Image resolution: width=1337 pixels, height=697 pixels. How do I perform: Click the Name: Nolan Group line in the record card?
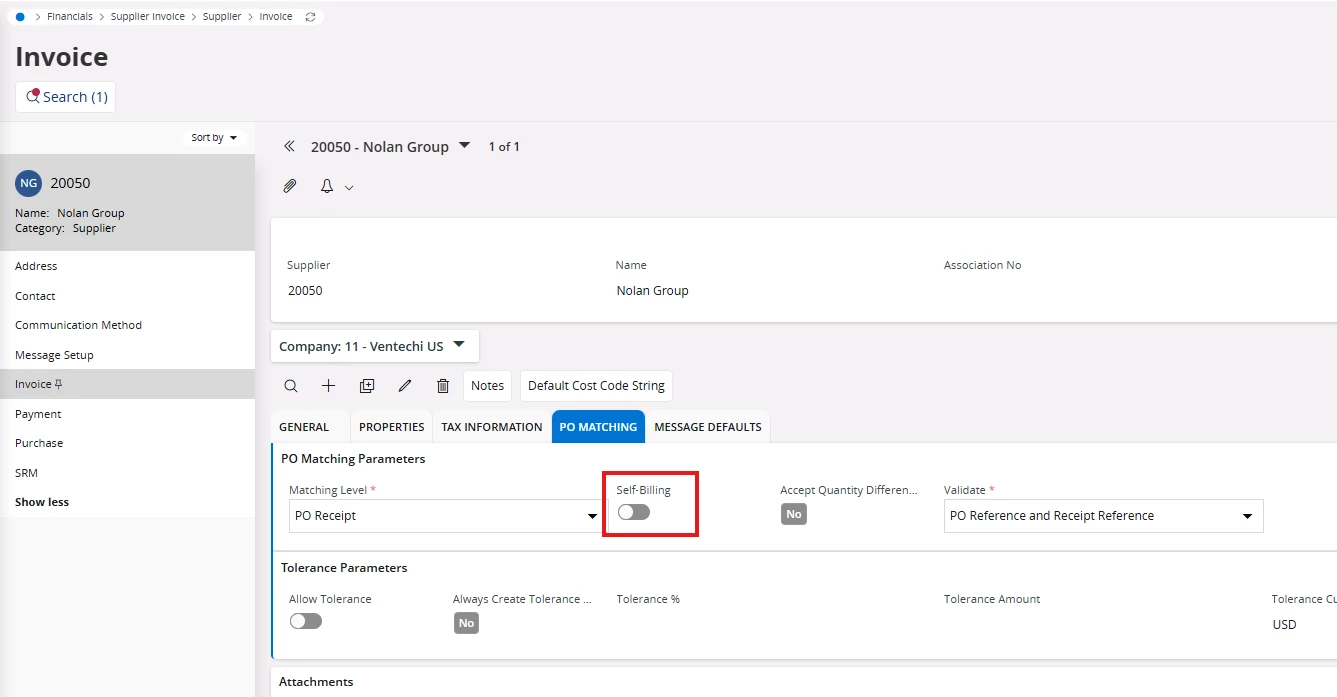click(70, 213)
